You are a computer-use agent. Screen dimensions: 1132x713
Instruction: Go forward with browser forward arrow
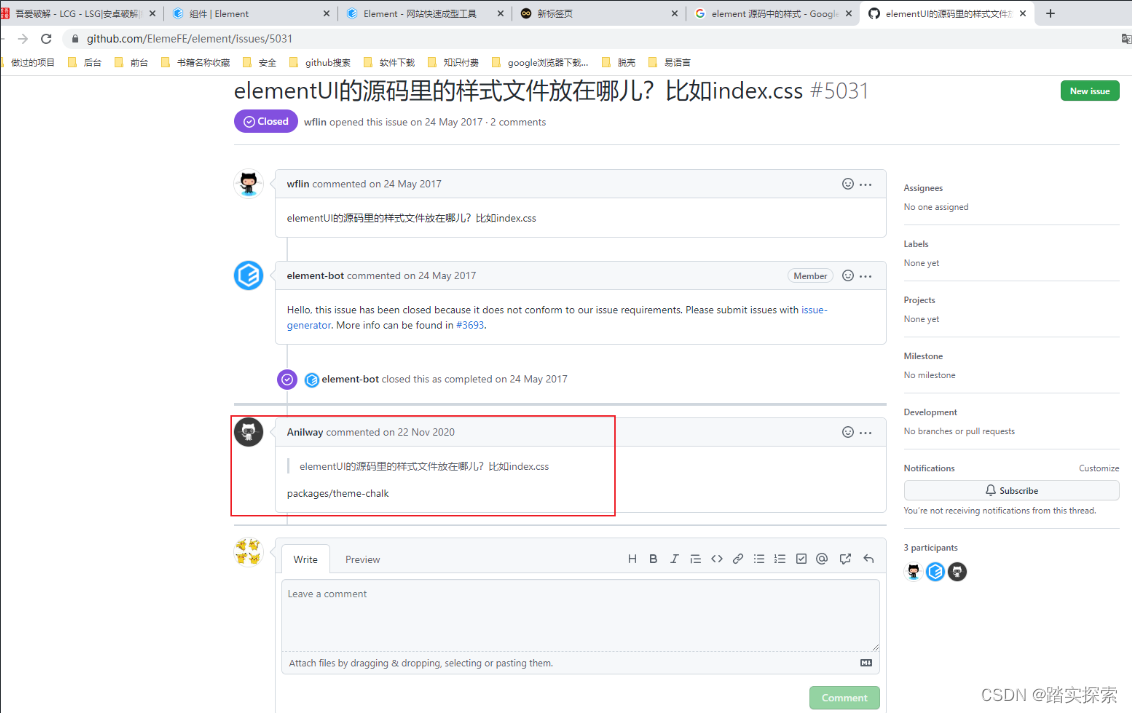(22, 39)
